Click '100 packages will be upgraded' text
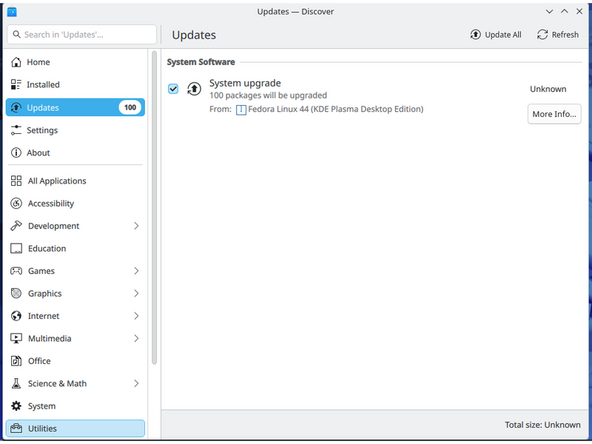This screenshot has height=444, width=592. click(268, 96)
